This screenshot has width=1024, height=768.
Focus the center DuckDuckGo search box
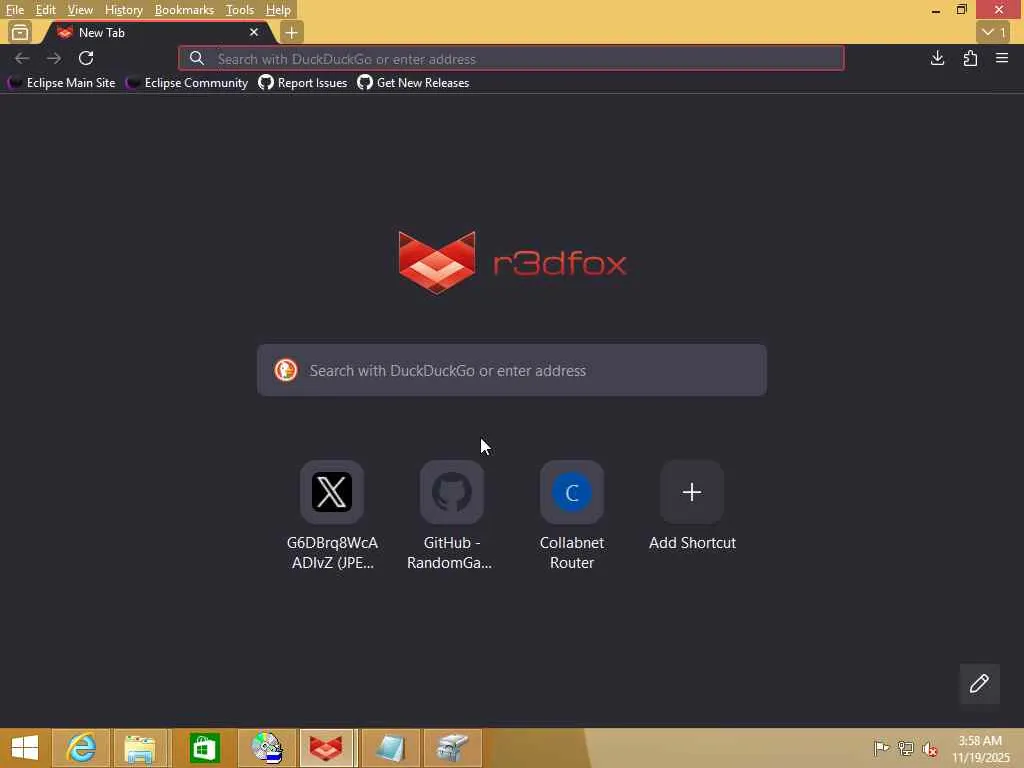(x=511, y=370)
